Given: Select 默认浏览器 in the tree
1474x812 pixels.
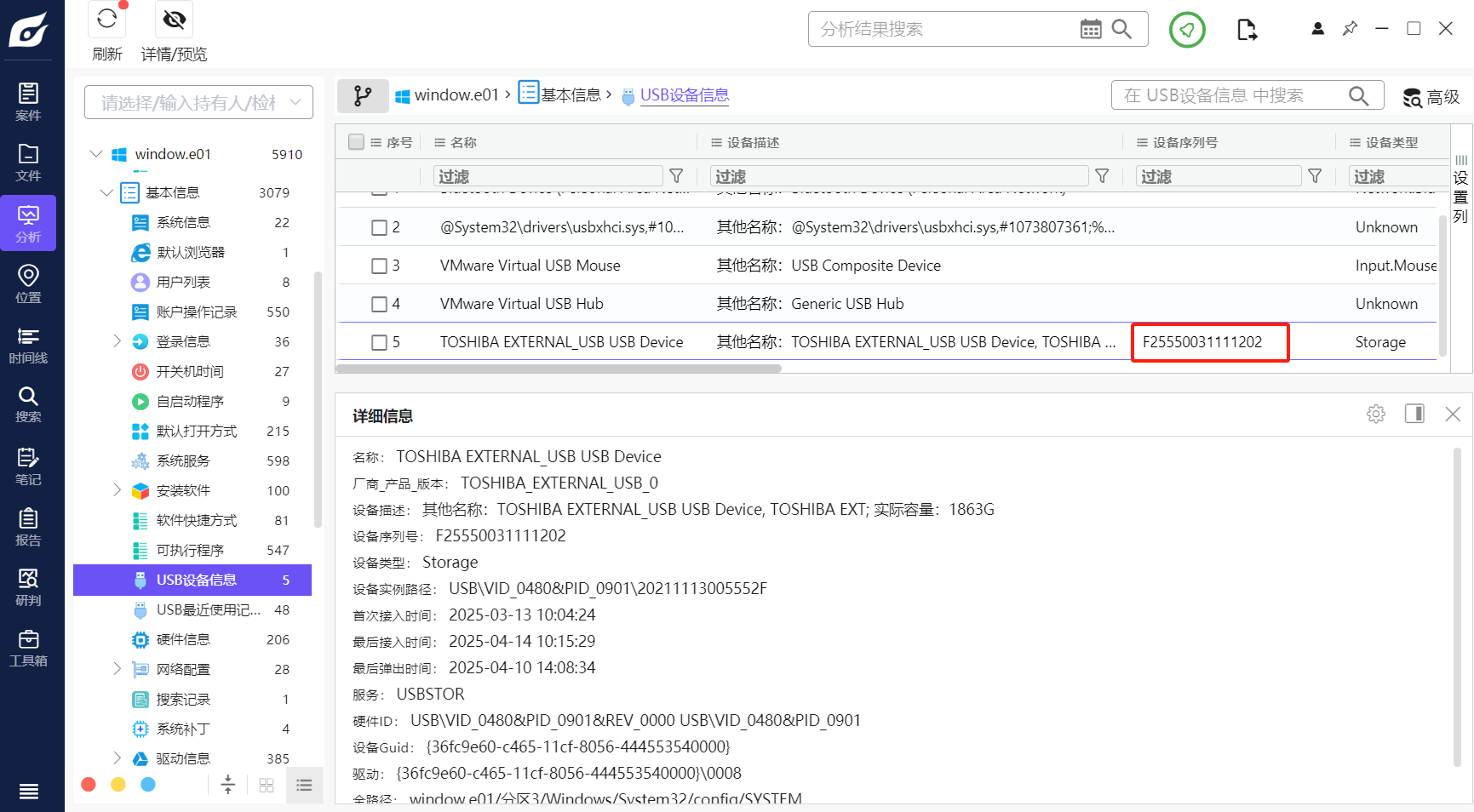Looking at the screenshot, I should coord(192,252).
